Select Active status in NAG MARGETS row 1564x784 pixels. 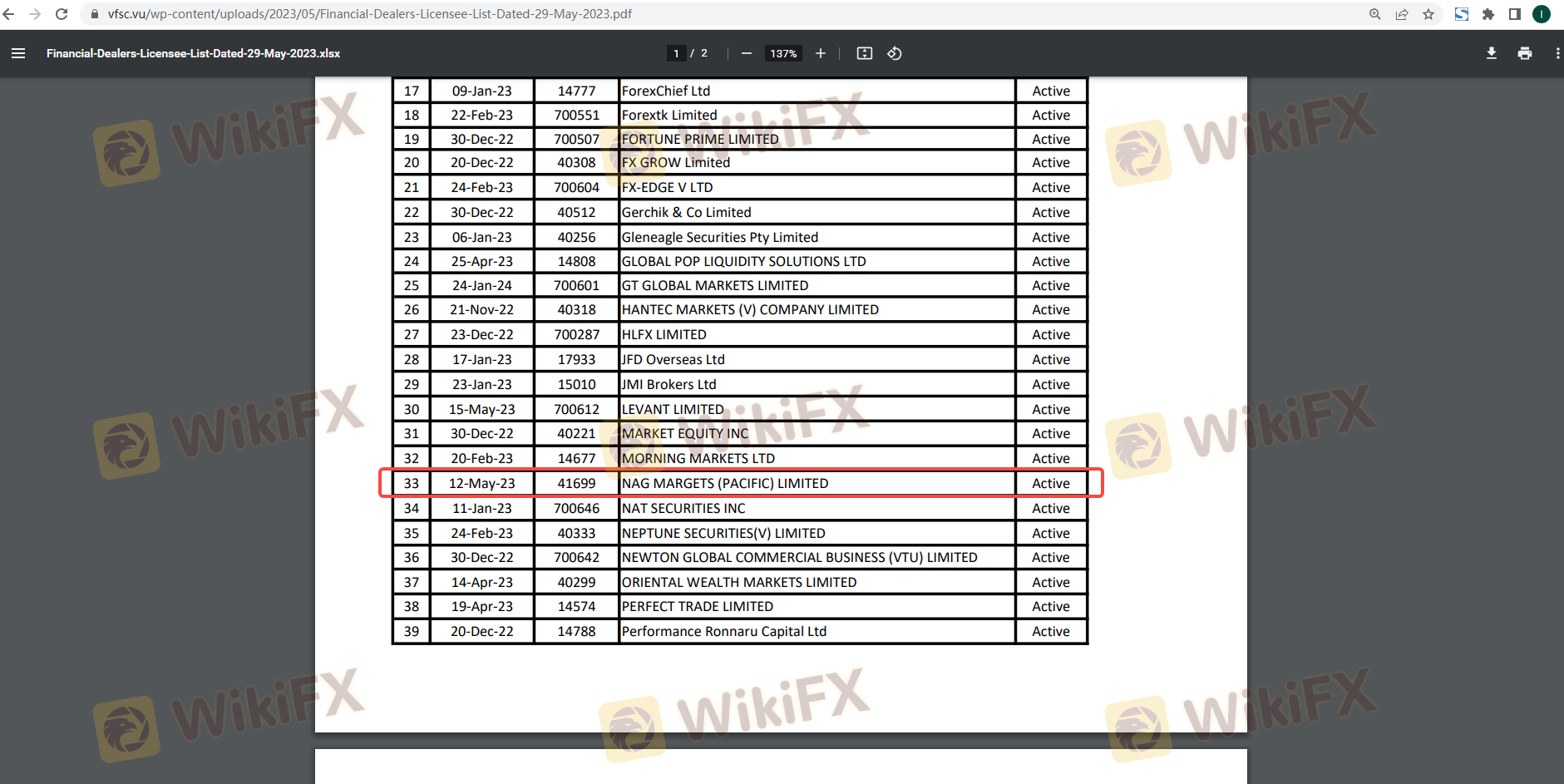click(x=1051, y=483)
